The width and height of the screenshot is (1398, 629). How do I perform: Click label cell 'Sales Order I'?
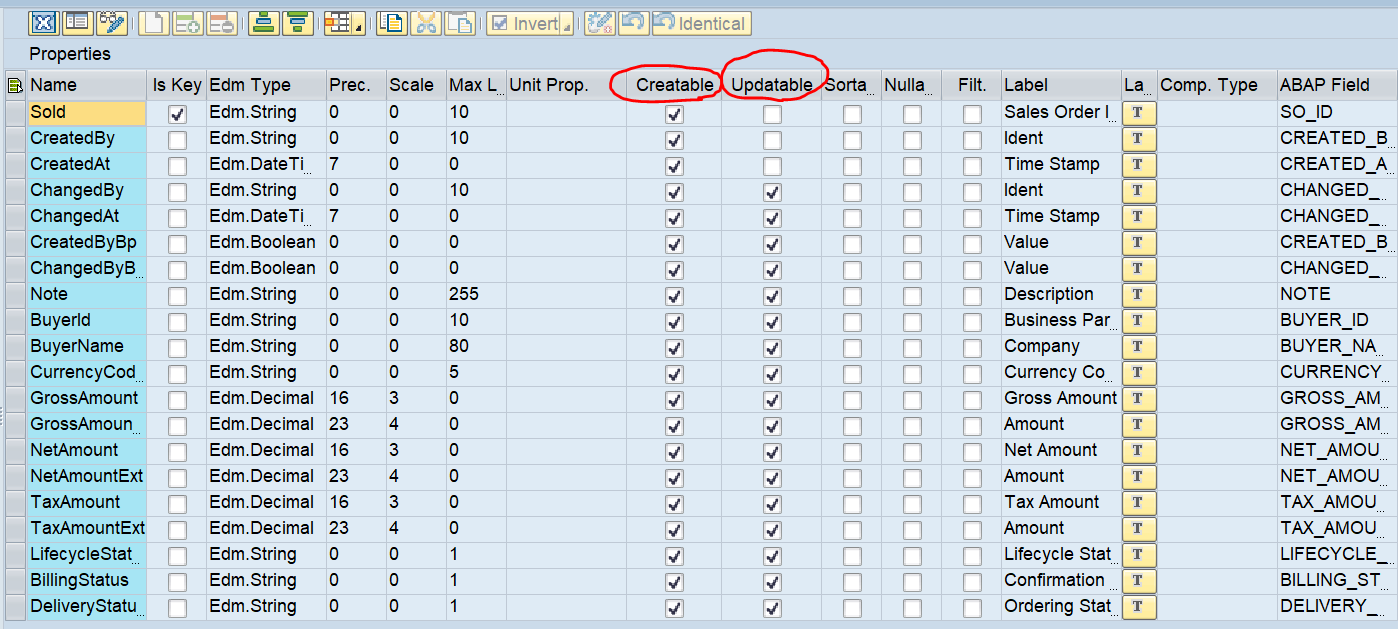click(x=1060, y=112)
